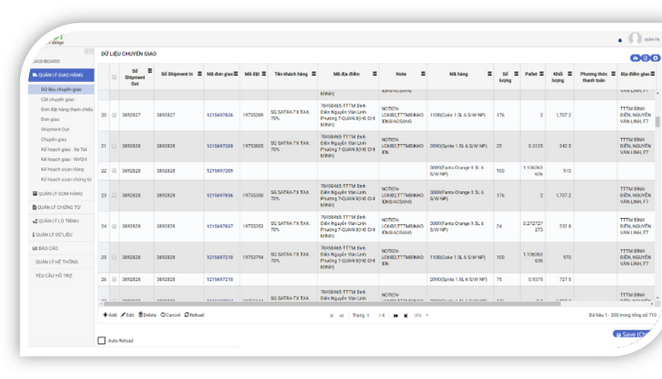Screen dimensions: 662x379
Task: Open the user profile avatar
Action: (635, 38)
